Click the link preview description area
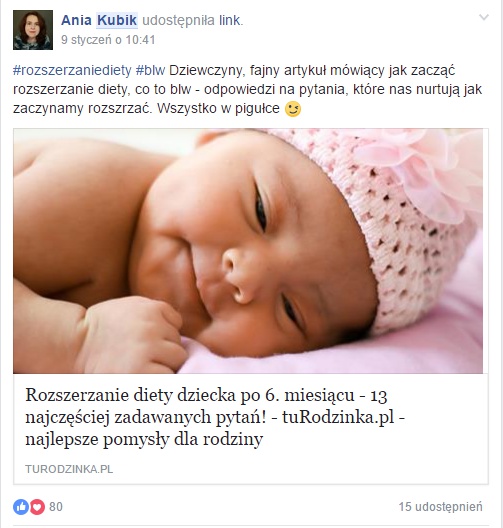The height and width of the screenshot is (528, 503). pyautogui.click(x=251, y=429)
